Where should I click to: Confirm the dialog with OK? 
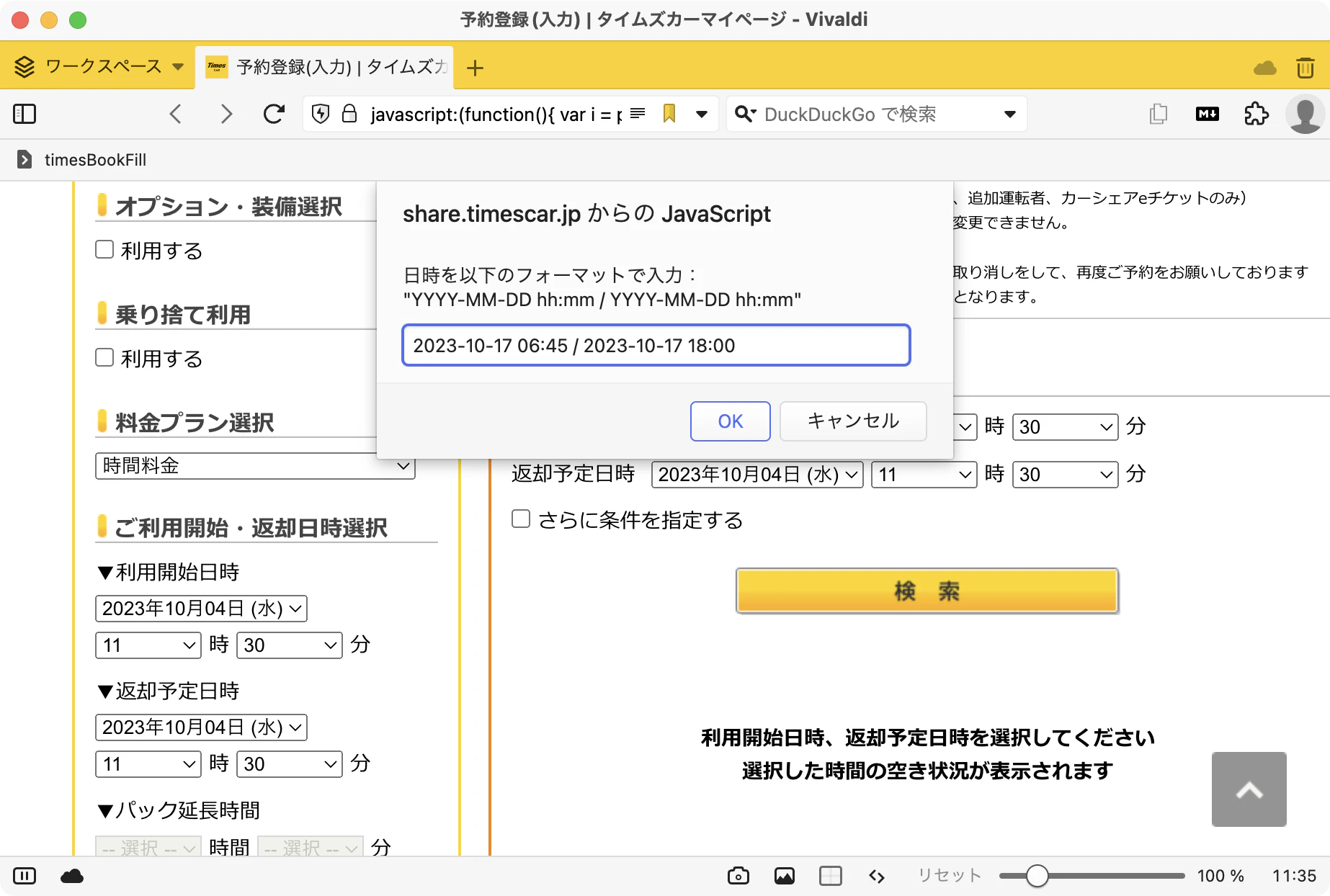pos(730,421)
